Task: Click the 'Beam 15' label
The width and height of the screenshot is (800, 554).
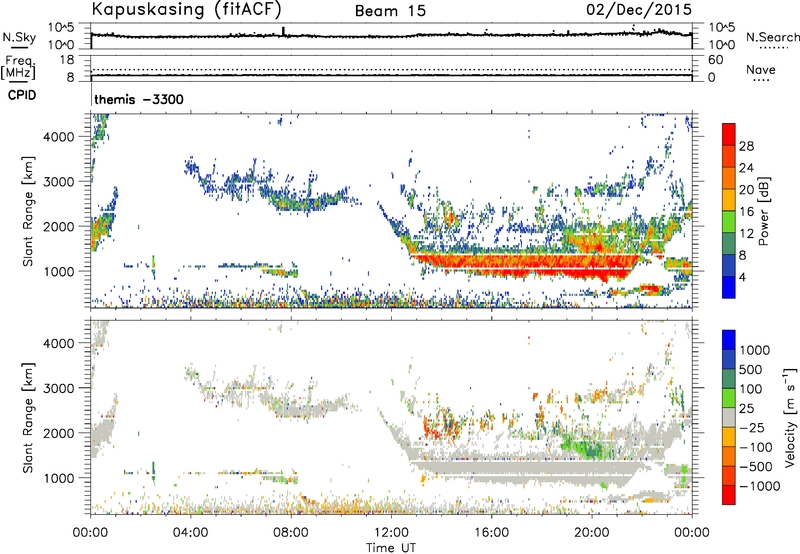Action: tap(390, 11)
